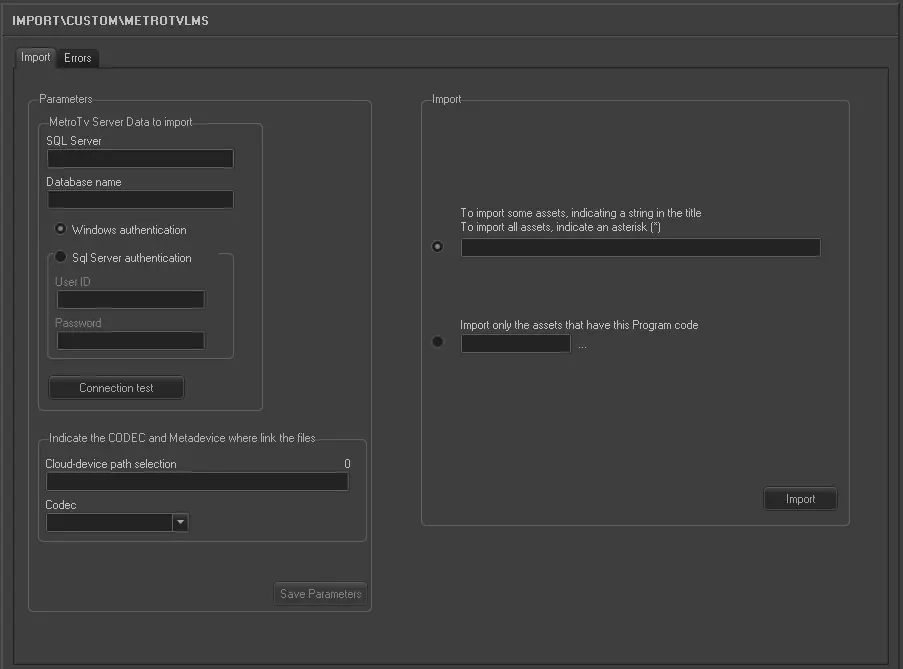Open Program code browse ellipsis button

click(582, 345)
